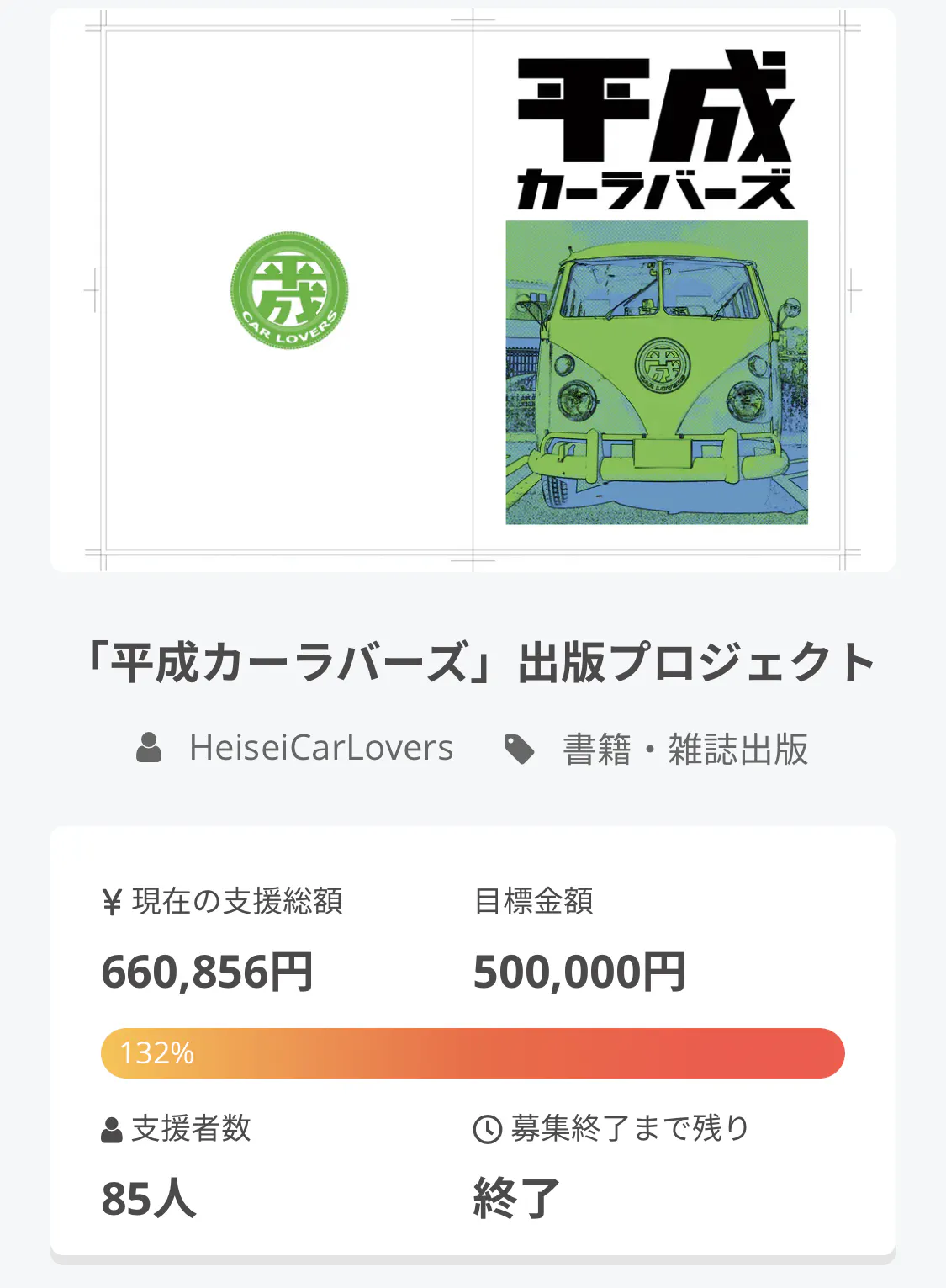Click the black 平成カーラバーズ cover logo
This screenshot has height=1288, width=946.
655,130
